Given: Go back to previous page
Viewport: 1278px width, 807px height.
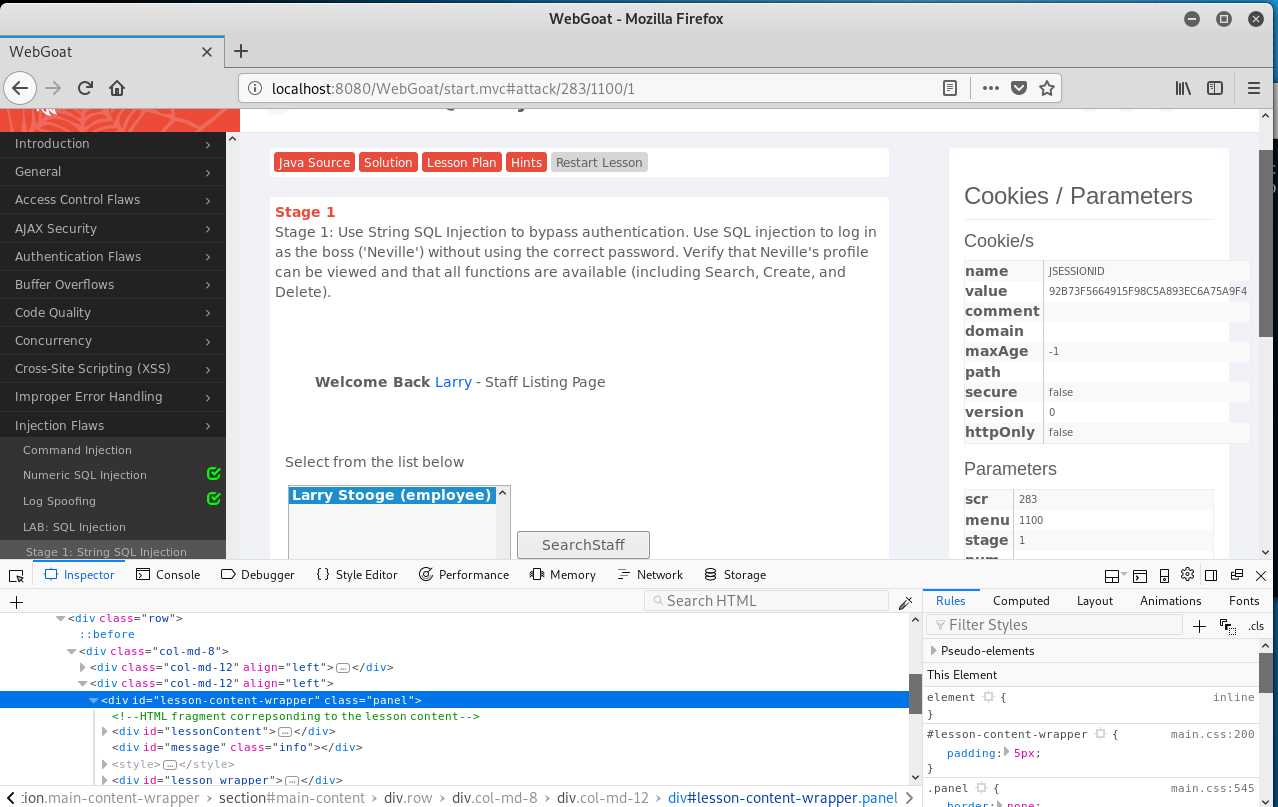Looking at the screenshot, I should 20,88.
